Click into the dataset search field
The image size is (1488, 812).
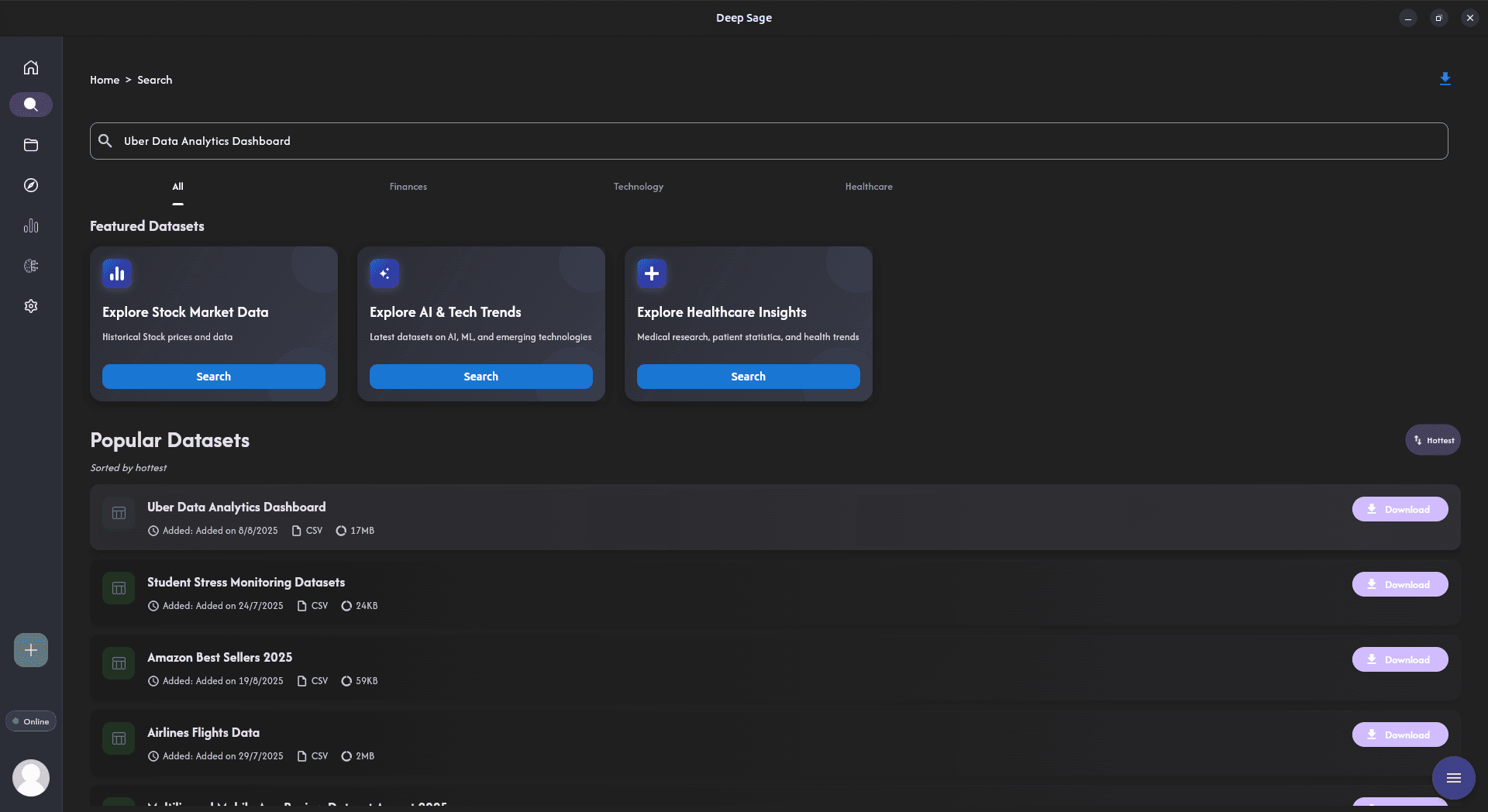pyautogui.click(x=767, y=141)
